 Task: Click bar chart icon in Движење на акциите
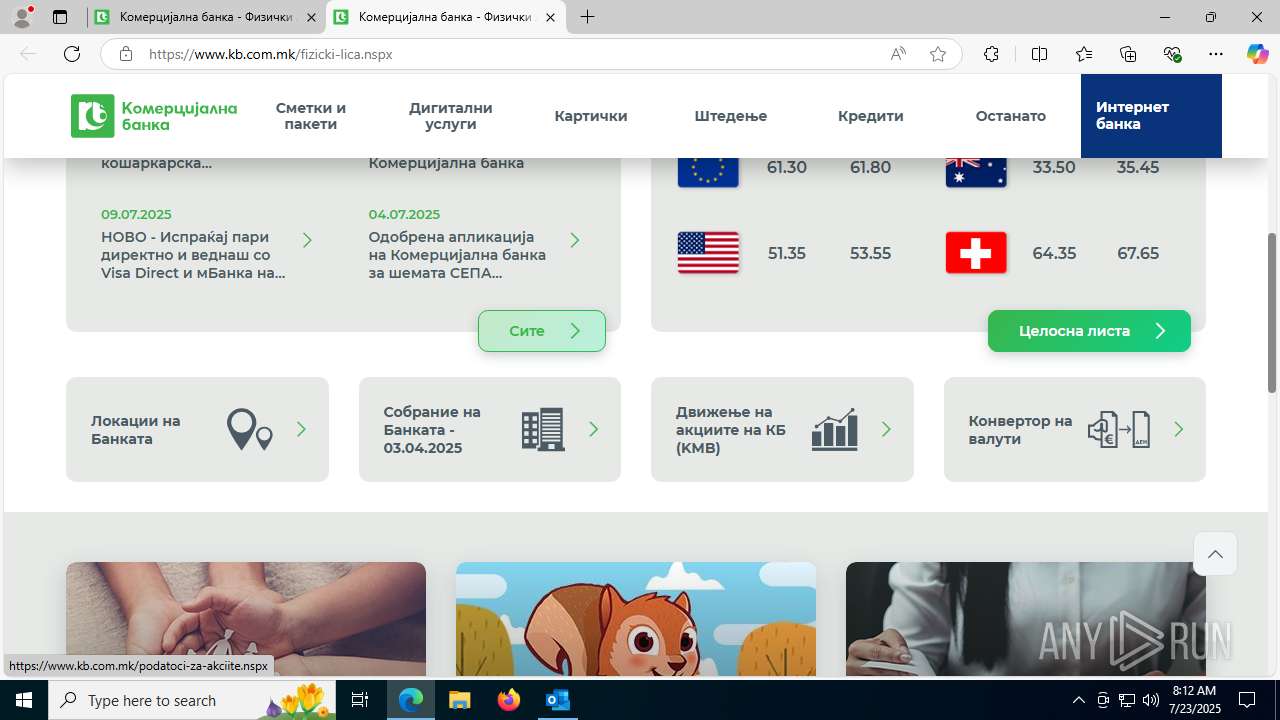[x=835, y=429]
